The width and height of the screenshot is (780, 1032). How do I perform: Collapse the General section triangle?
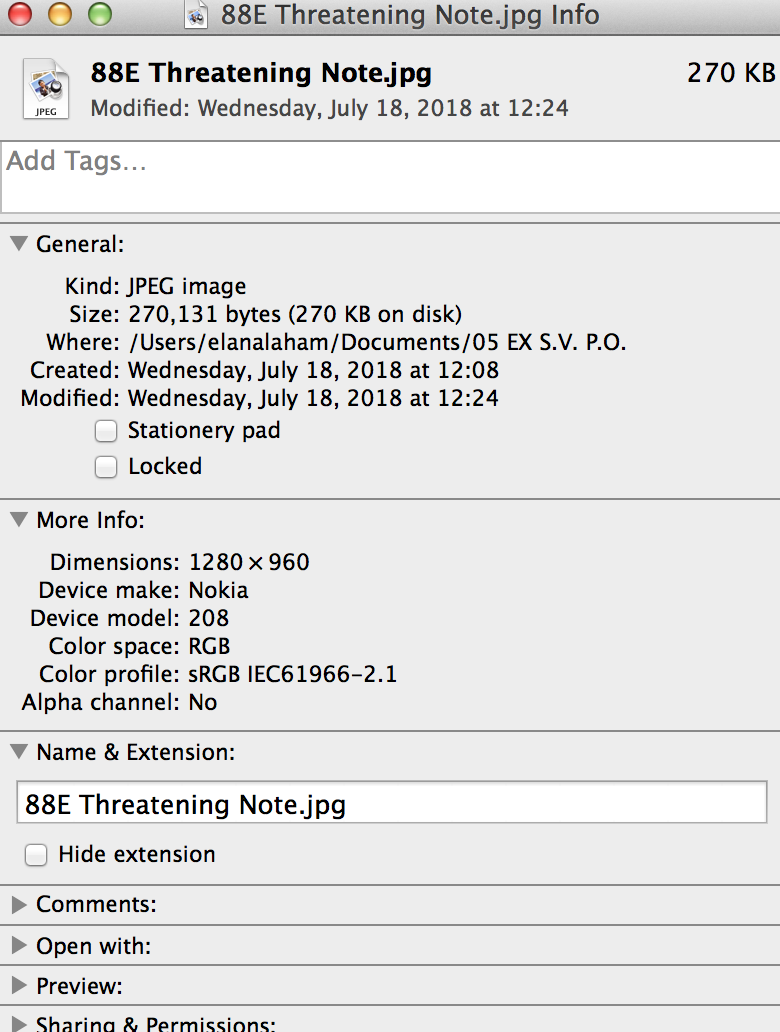(19, 244)
